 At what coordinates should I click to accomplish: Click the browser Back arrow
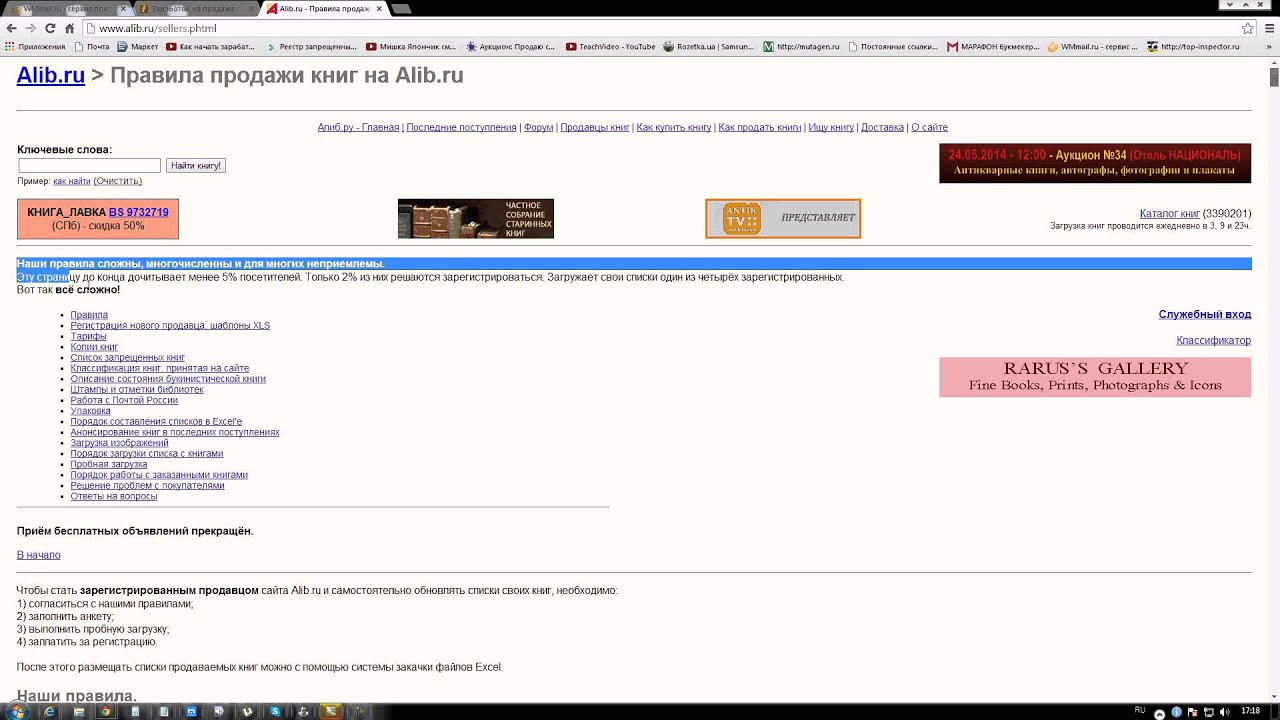pyautogui.click(x=12, y=28)
